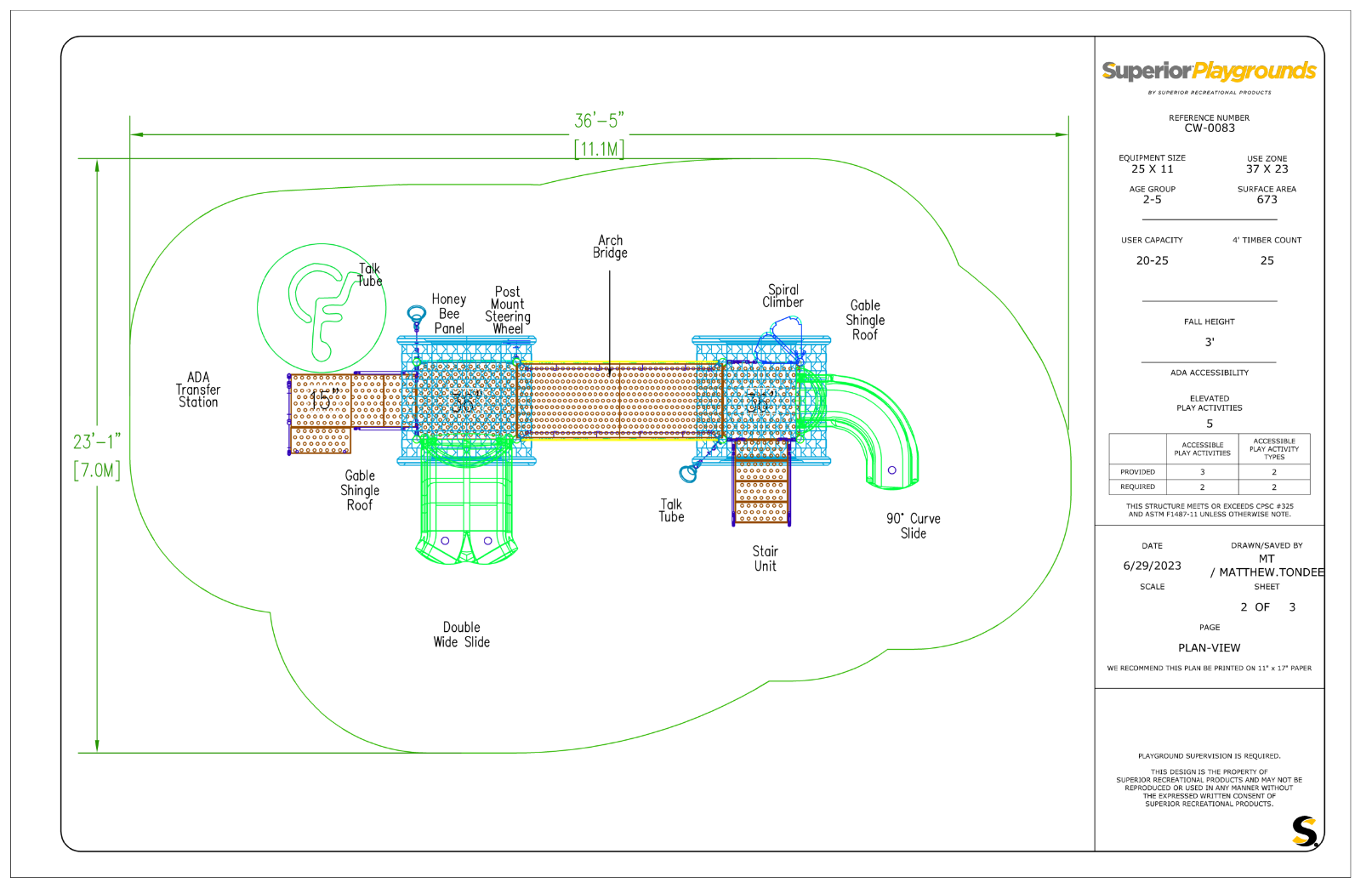Select the Double Wide Slide drawing

coord(466,500)
